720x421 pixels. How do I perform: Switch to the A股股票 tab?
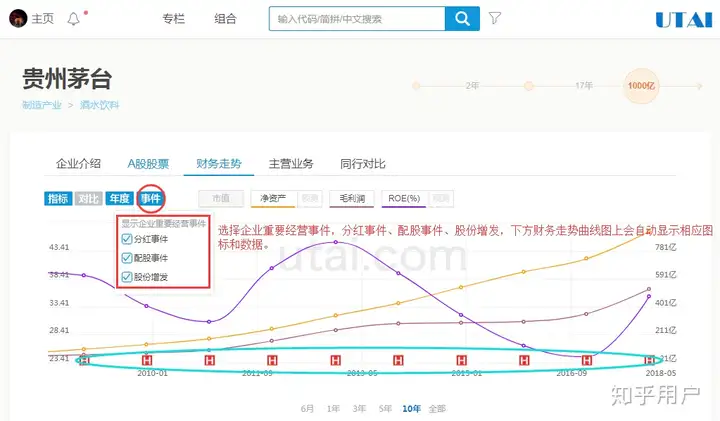click(x=148, y=163)
